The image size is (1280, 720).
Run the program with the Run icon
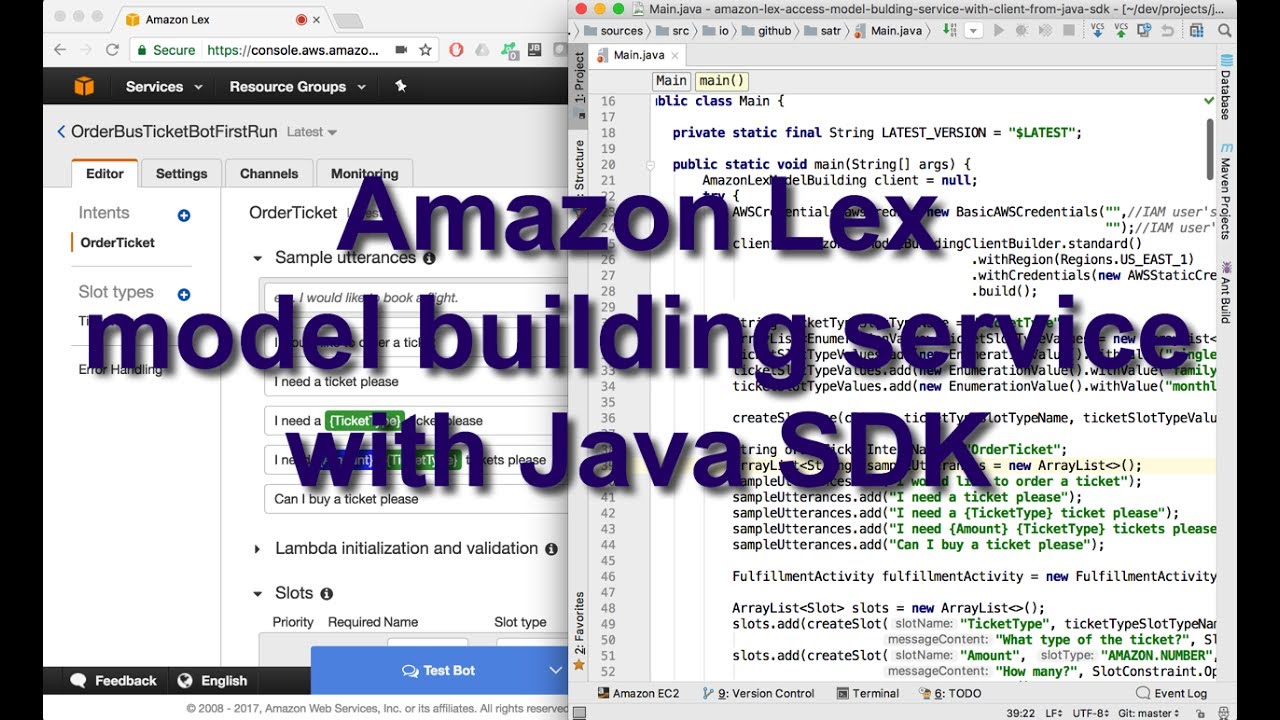[998, 31]
